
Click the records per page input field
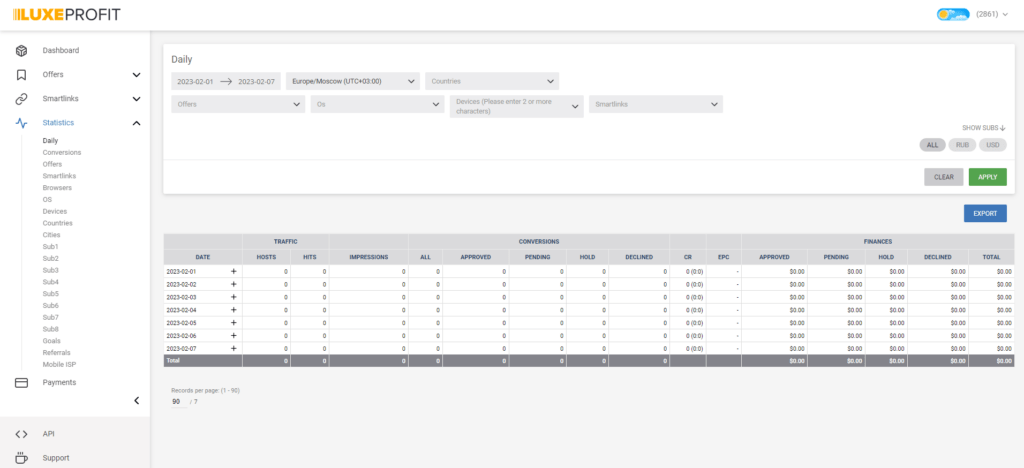177,401
